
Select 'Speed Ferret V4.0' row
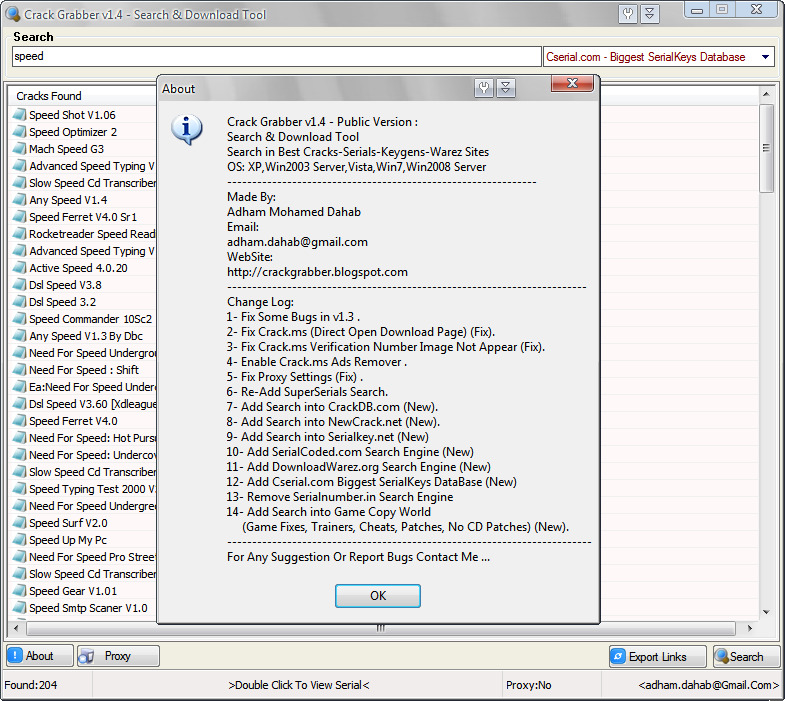[x=74, y=422]
